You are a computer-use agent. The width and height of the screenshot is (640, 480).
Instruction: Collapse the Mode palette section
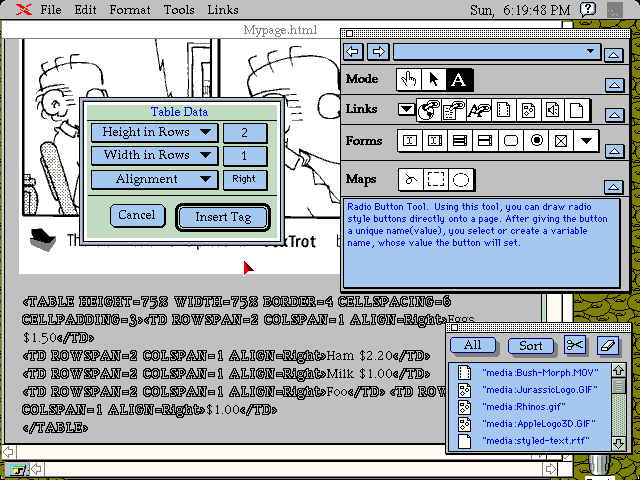click(x=615, y=84)
